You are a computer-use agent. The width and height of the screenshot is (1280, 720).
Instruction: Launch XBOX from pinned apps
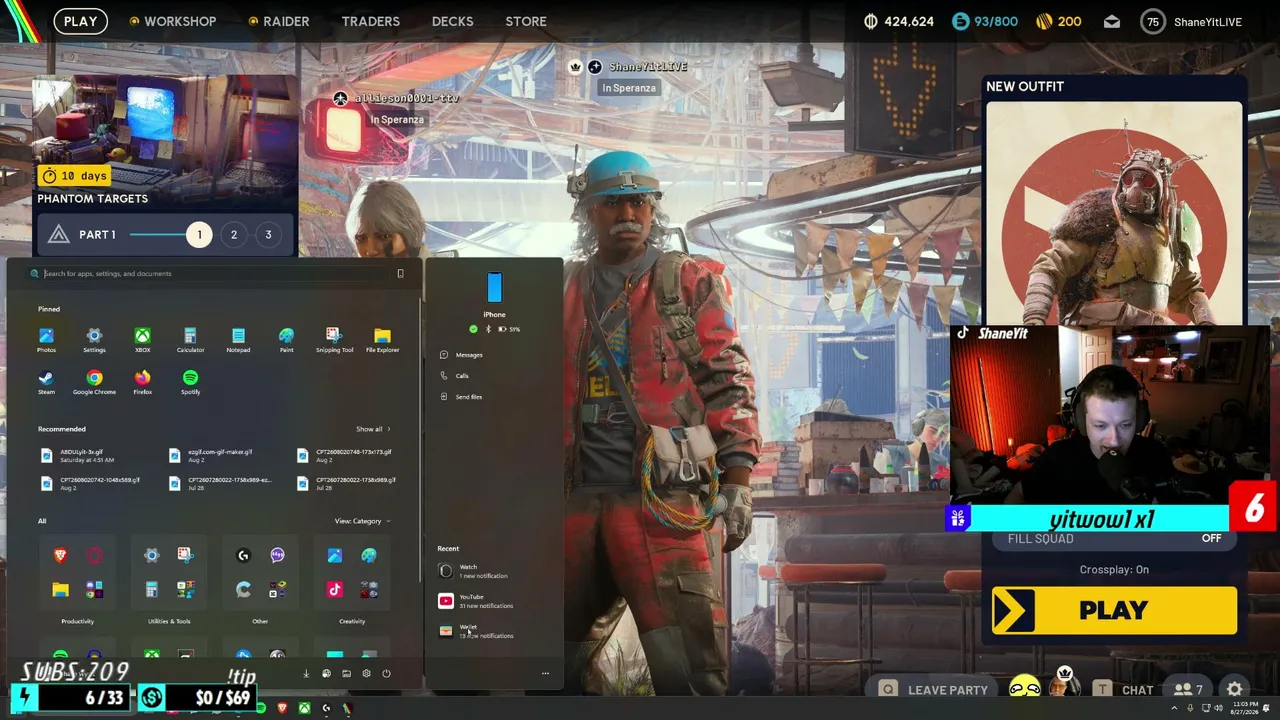click(x=142, y=339)
